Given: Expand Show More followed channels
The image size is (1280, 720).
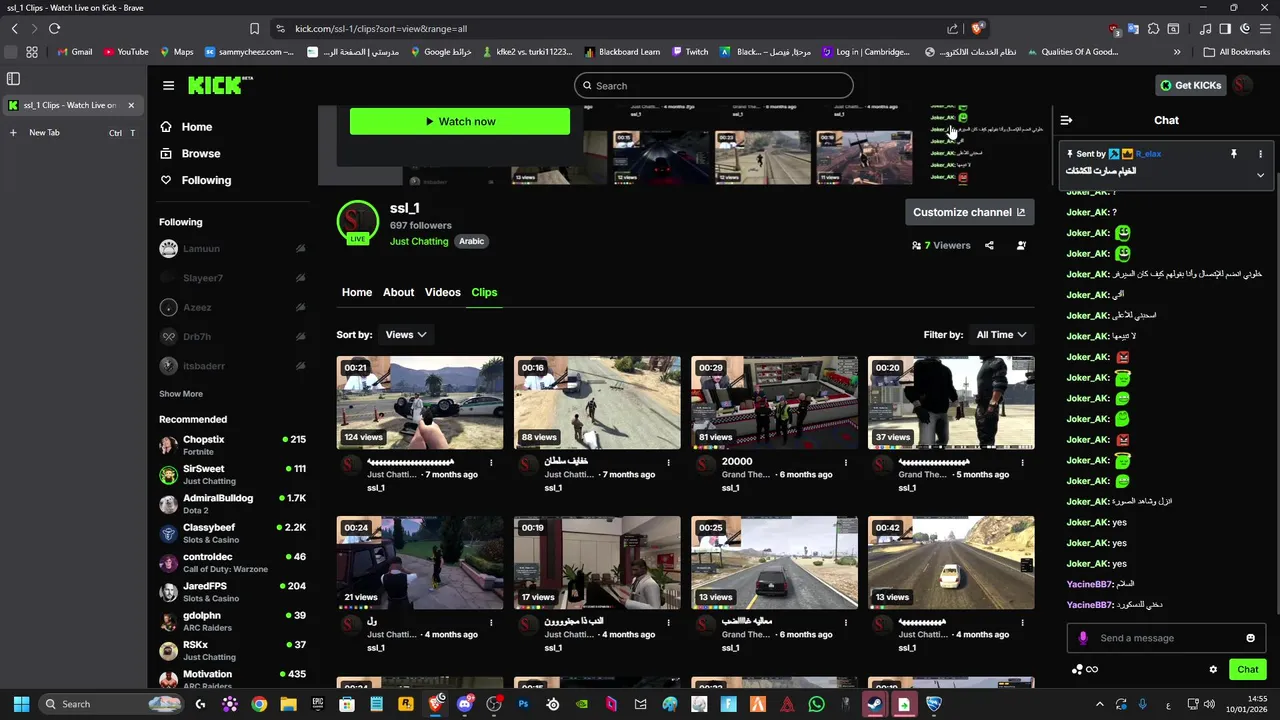Looking at the screenshot, I should (181, 394).
